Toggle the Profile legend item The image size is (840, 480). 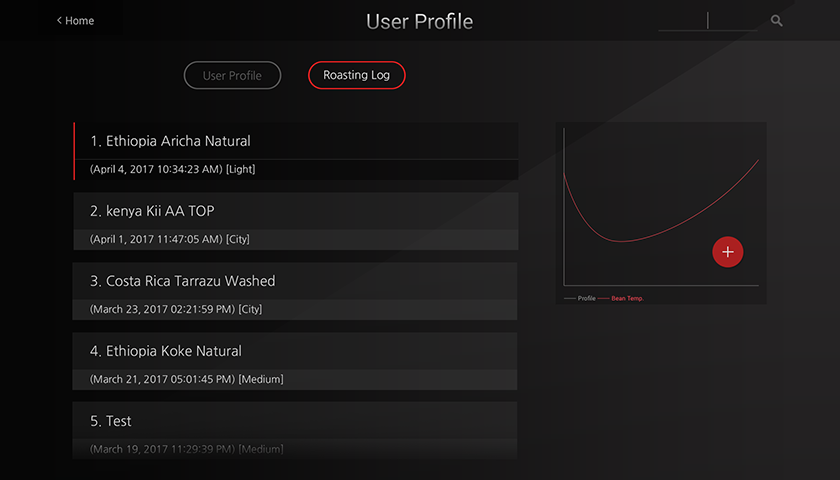581,298
